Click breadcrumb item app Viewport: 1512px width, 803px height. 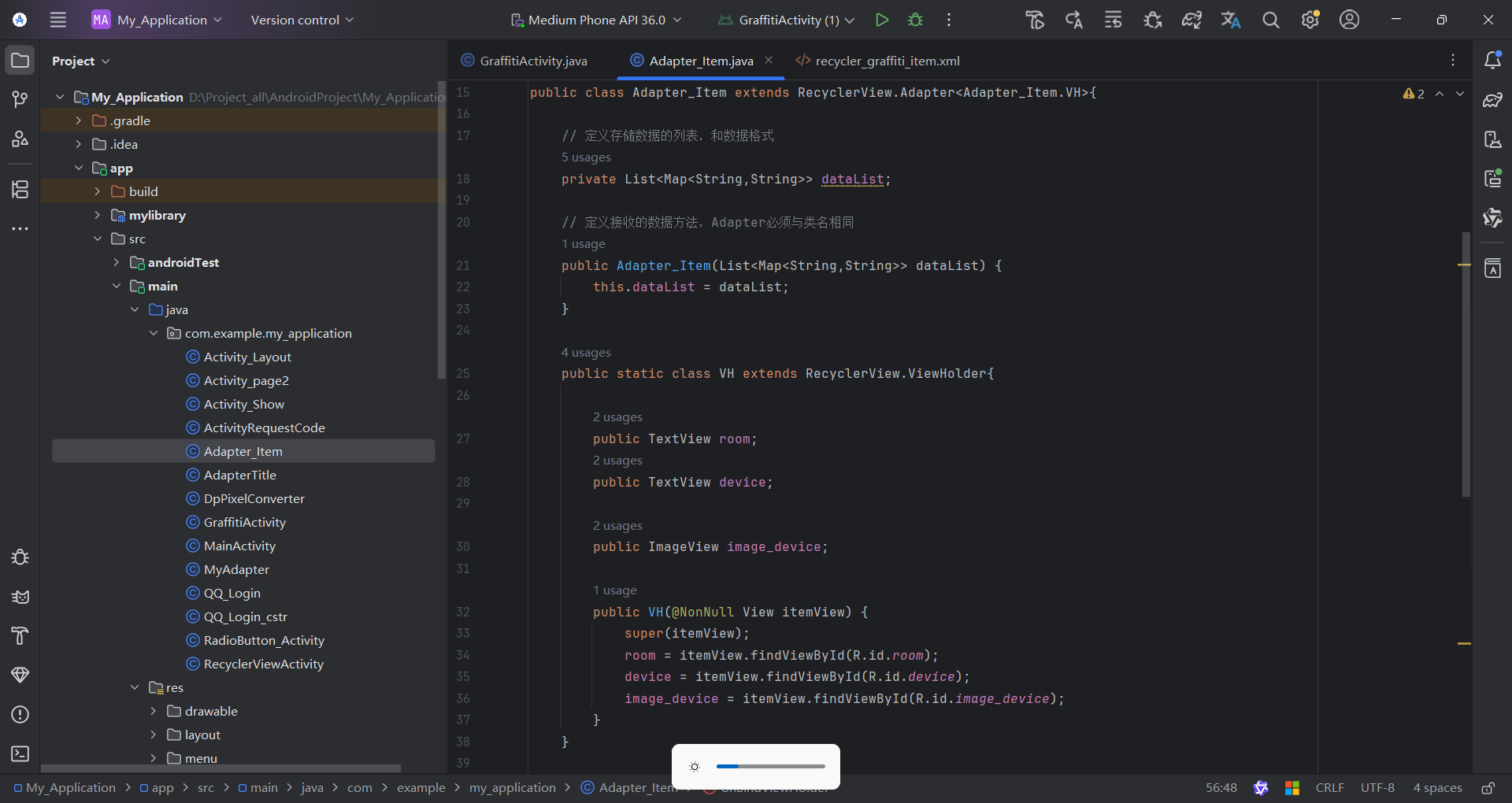[x=157, y=788]
